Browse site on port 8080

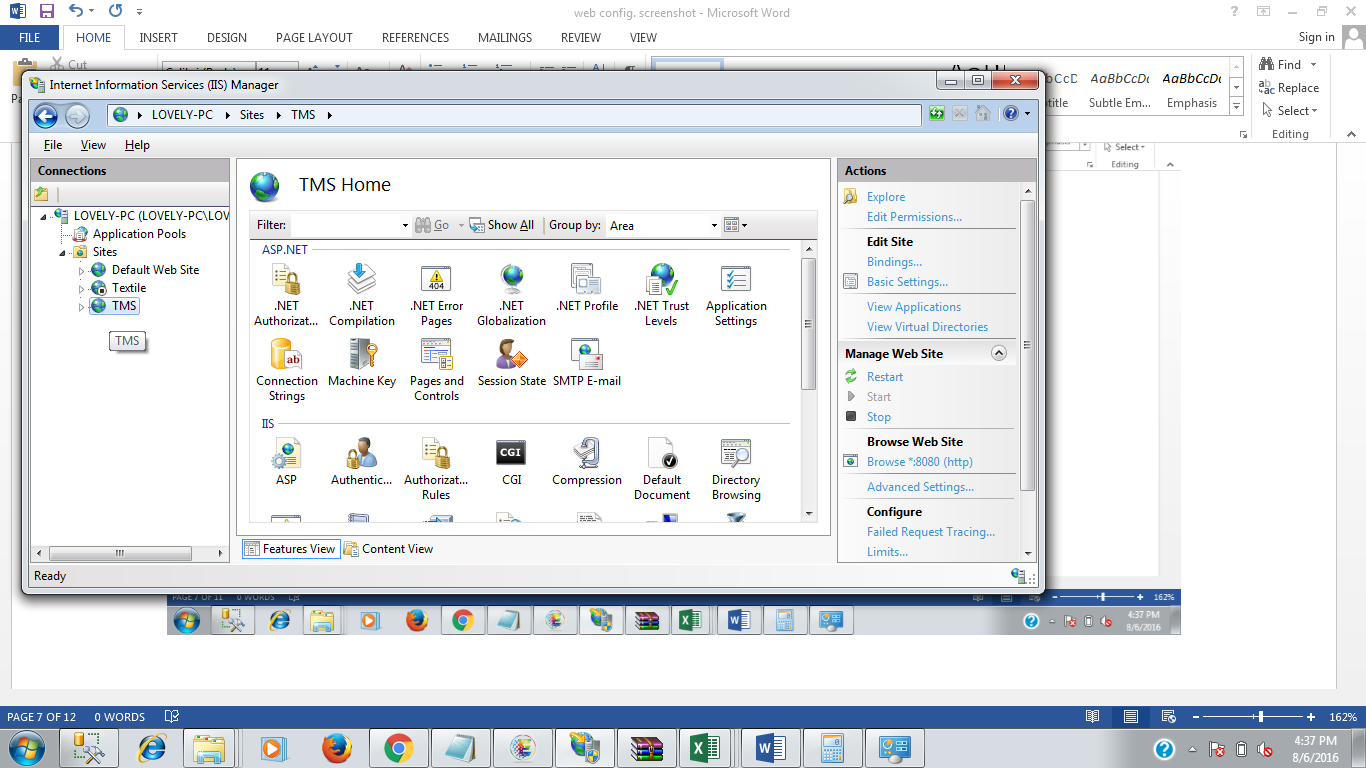click(919, 462)
